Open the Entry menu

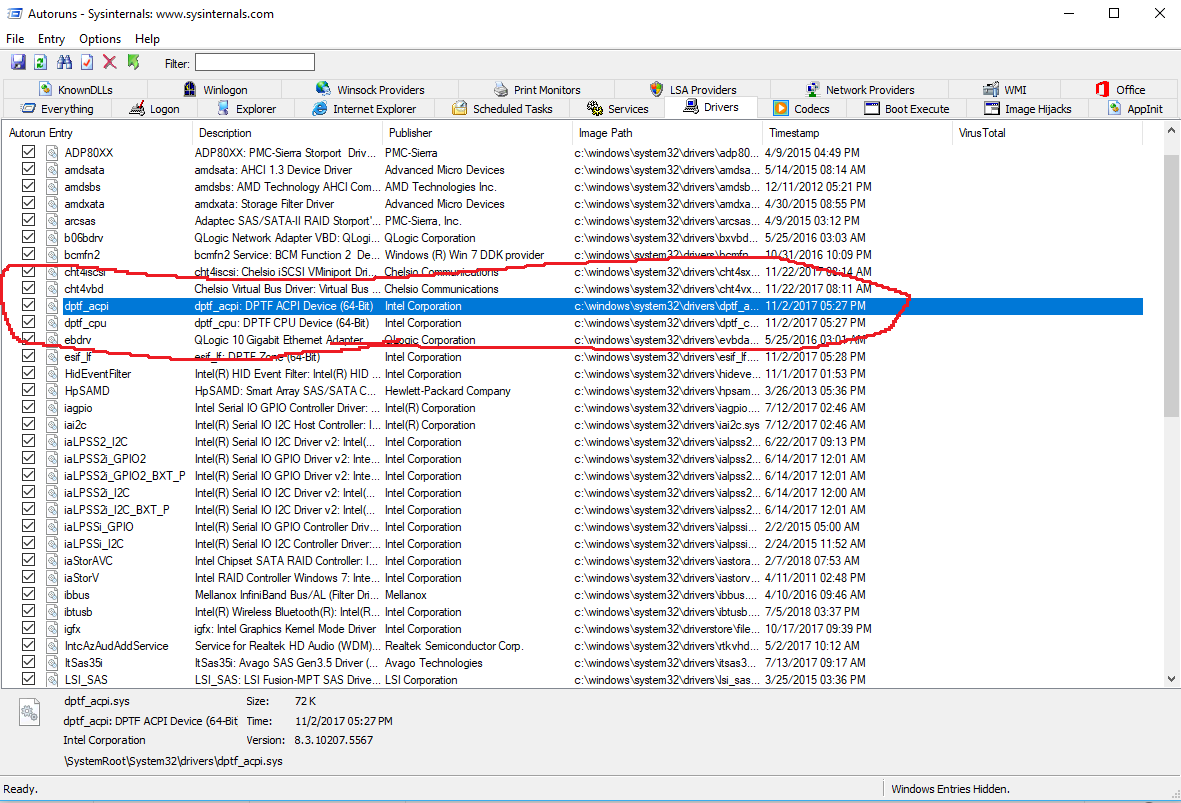51,38
